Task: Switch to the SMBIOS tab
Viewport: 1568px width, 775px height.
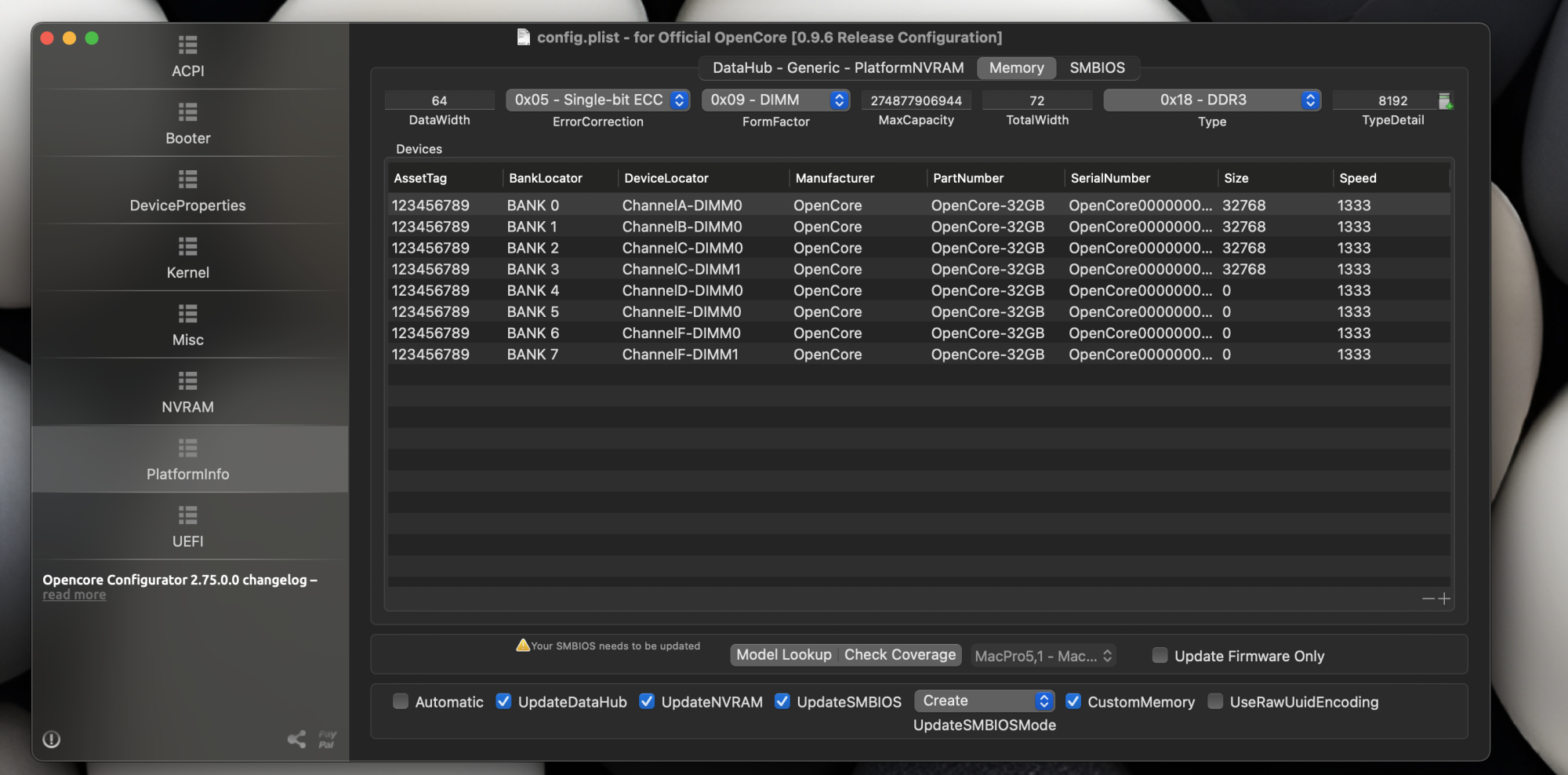Action: [1097, 67]
